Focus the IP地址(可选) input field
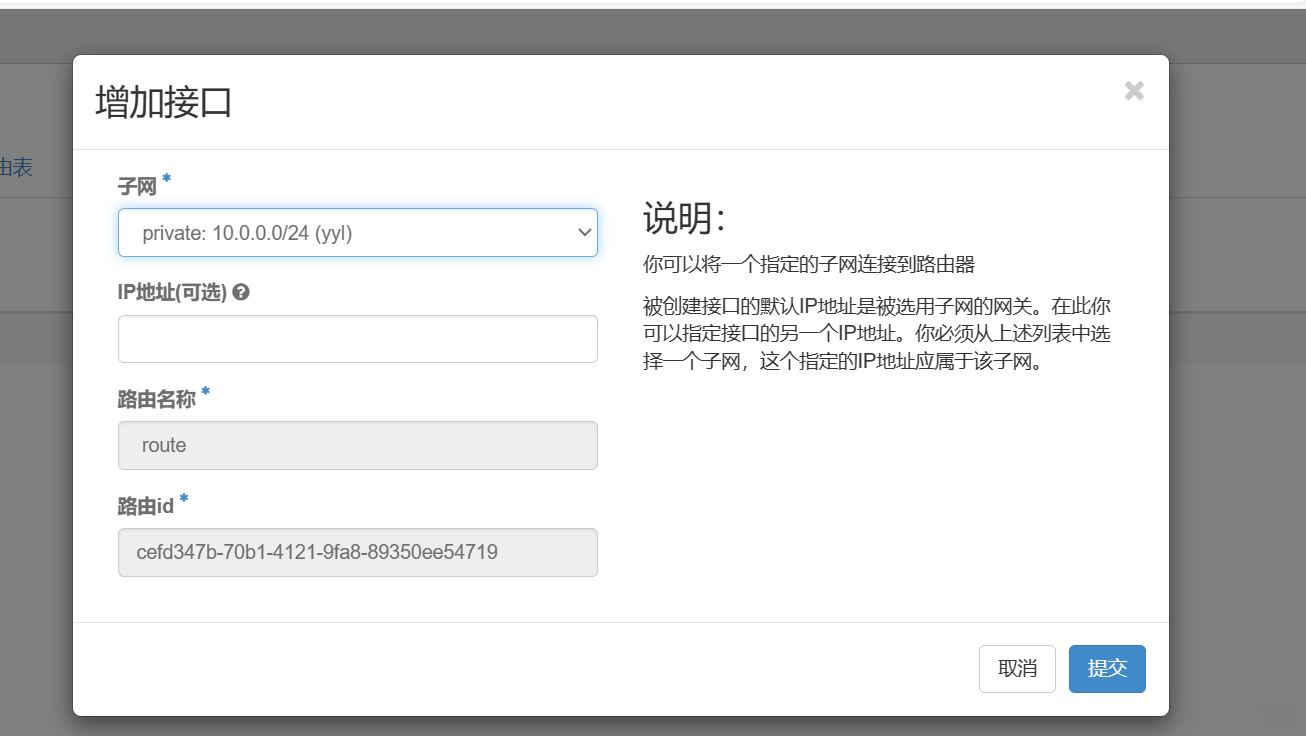The image size is (1306, 736). (x=357, y=339)
